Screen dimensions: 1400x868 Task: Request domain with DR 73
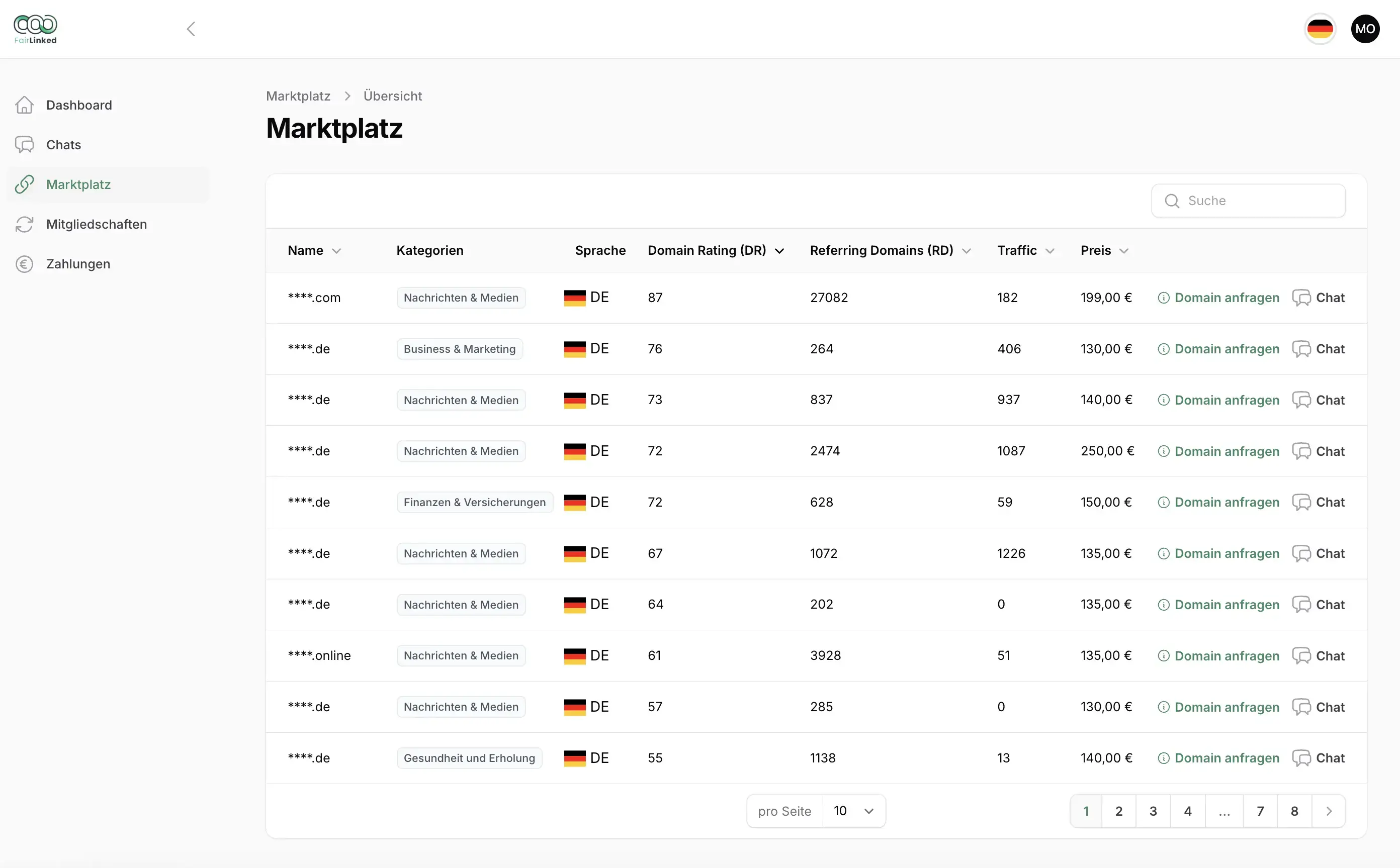click(1218, 400)
